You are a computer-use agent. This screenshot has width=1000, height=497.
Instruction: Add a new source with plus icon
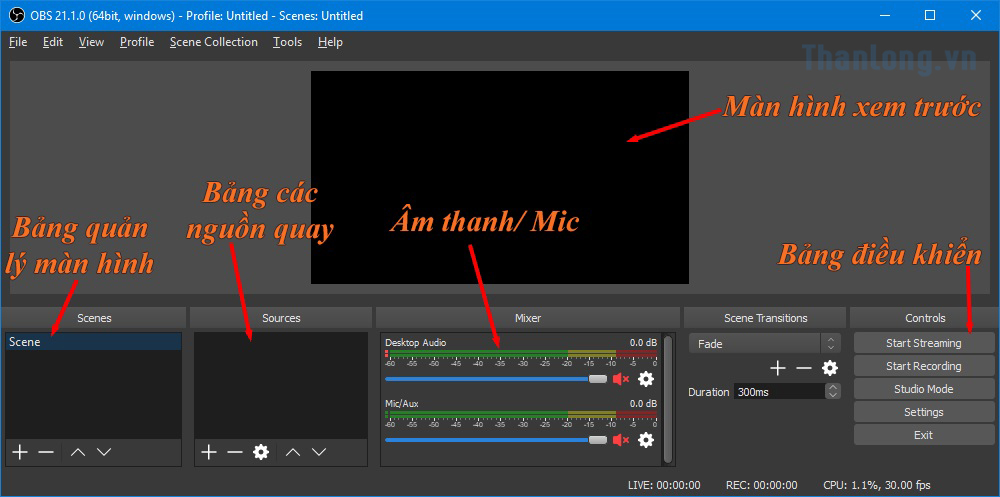(x=208, y=452)
